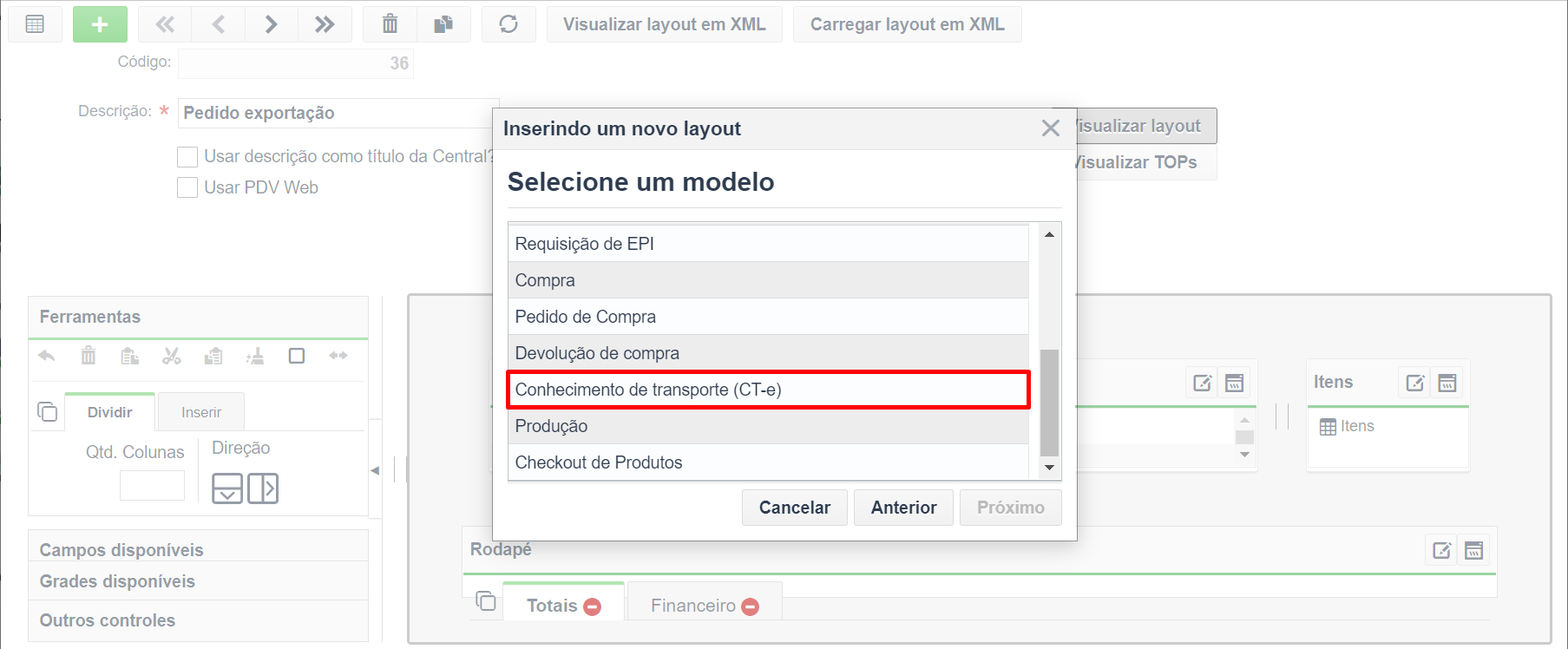This screenshot has height=649, width=1568.
Task: Click the edit icon in Itens panel
Action: (1414, 383)
